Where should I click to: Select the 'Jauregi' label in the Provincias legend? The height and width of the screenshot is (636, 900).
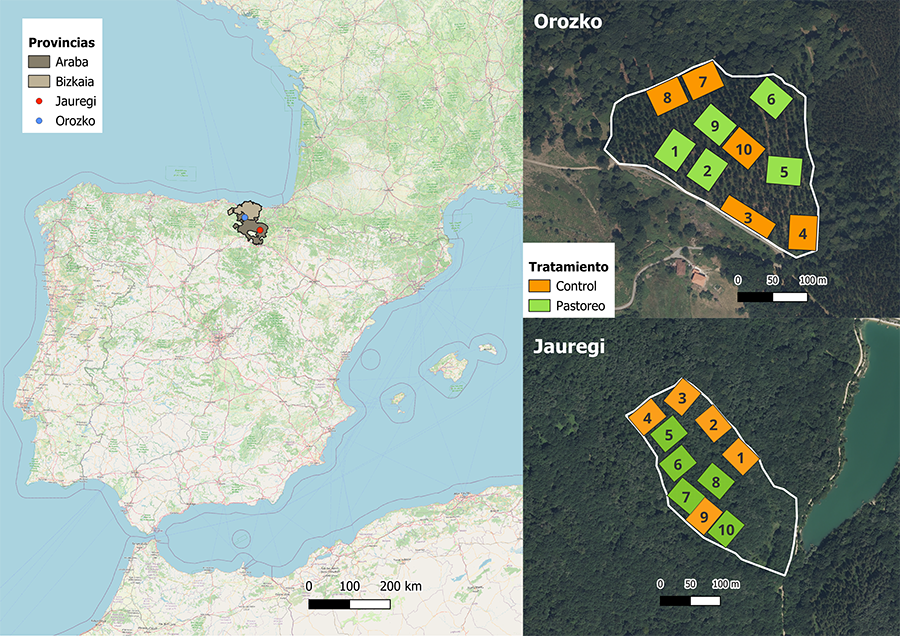pyautogui.click(x=76, y=102)
